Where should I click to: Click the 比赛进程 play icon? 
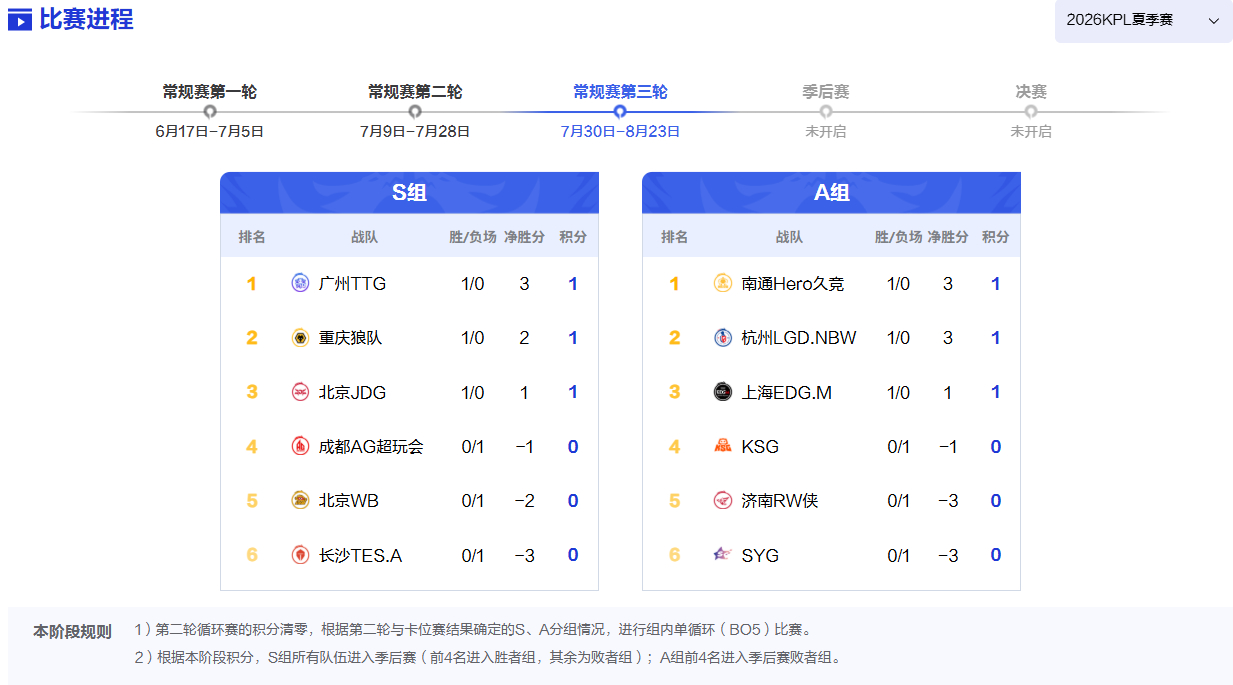click(20, 19)
